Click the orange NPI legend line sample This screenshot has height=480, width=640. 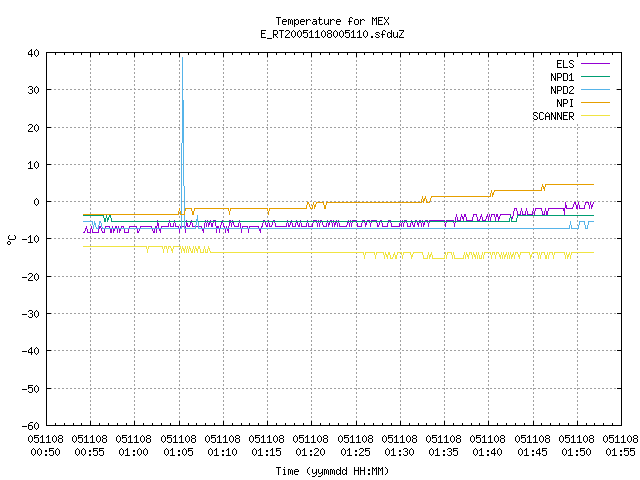click(x=595, y=102)
